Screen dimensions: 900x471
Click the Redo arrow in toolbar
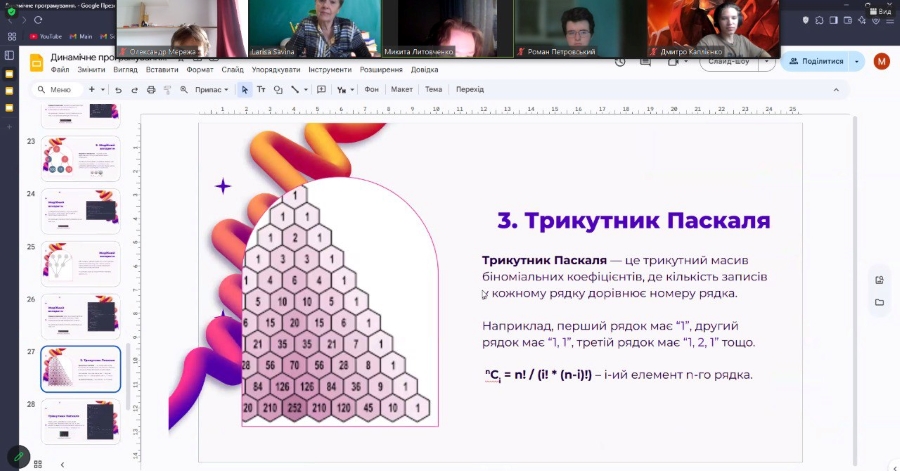coord(132,89)
